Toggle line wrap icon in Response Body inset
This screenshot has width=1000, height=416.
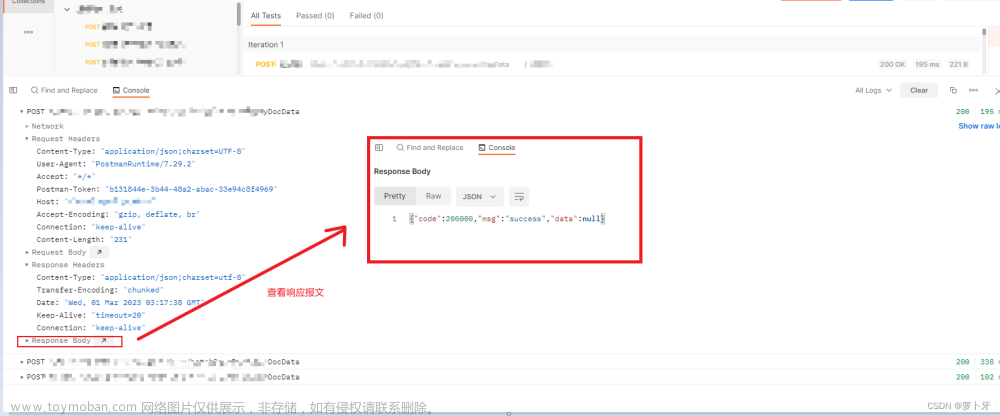click(x=518, y=197)
